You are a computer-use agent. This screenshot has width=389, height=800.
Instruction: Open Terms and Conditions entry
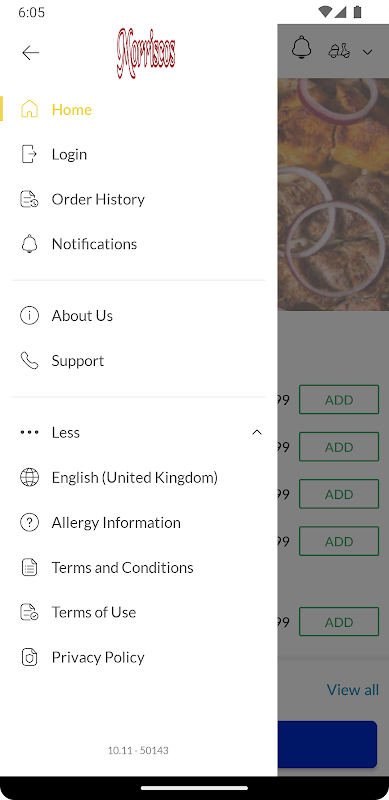point(139,567)
